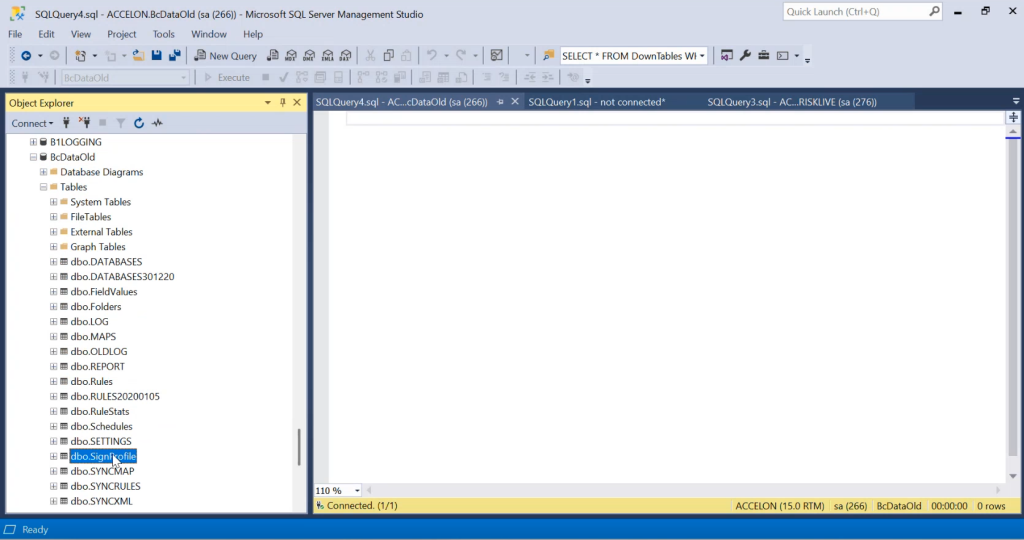The image size is (1024, 540).
Task: Open the File menu
Action: click(15, 34)
